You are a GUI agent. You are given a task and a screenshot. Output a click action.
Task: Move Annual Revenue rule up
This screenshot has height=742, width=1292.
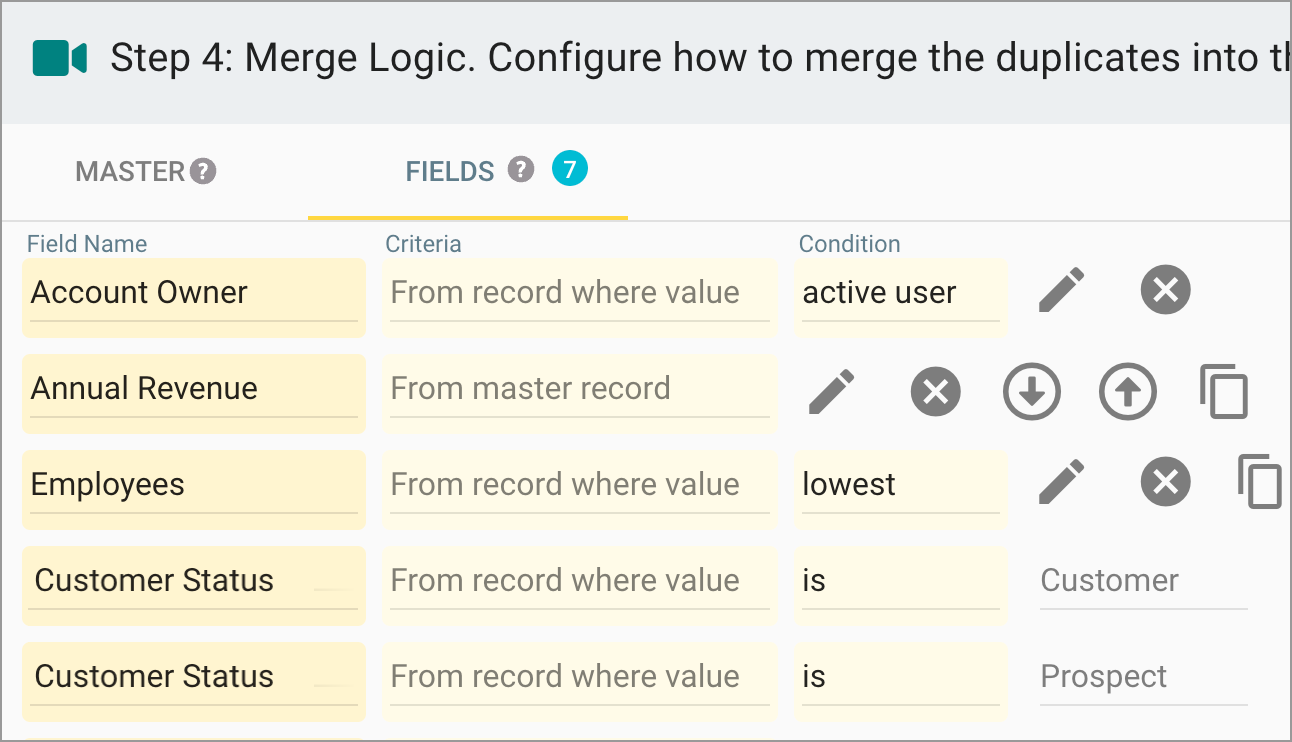pyautogui.click(x=1128, y=391)
